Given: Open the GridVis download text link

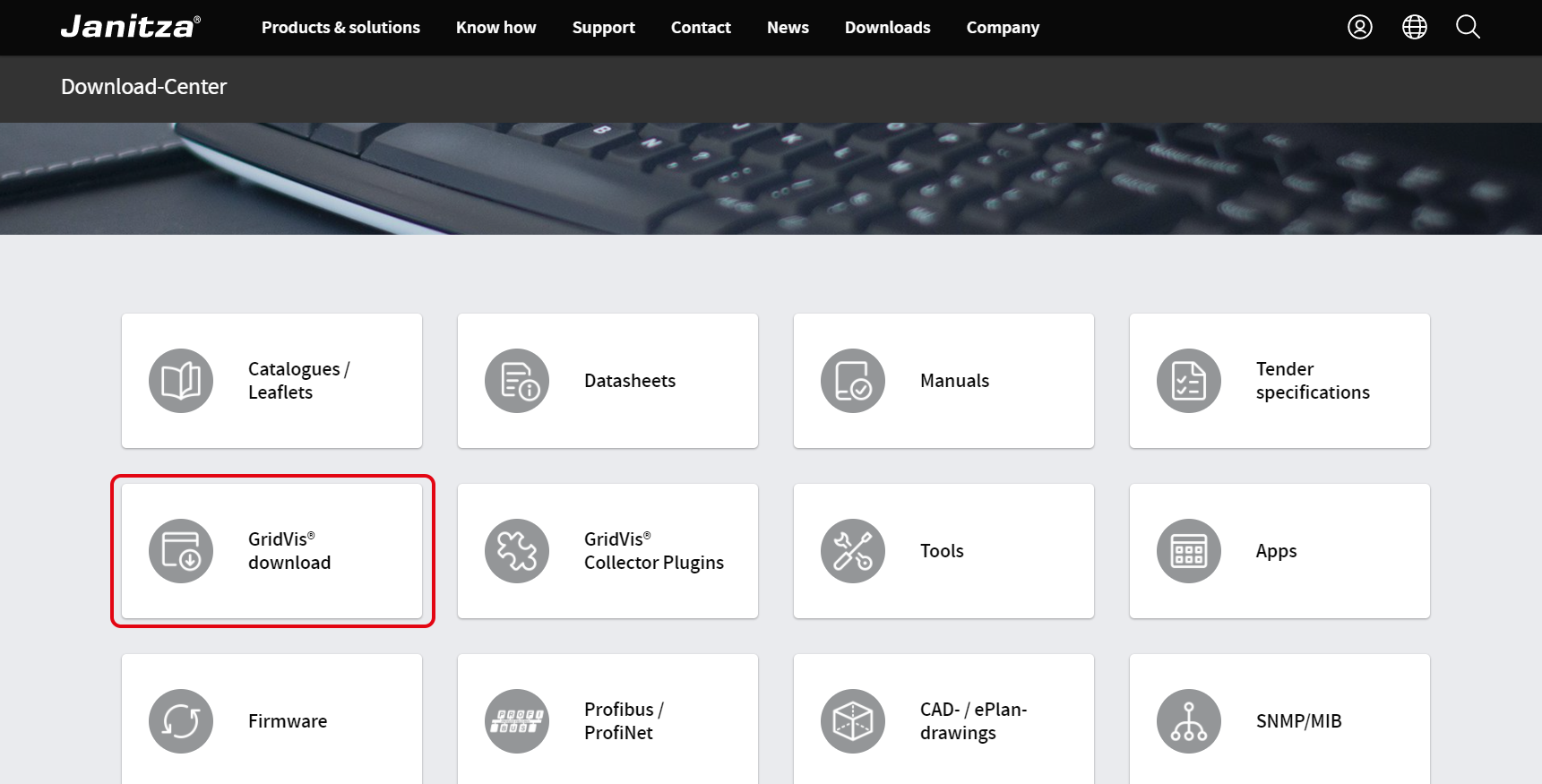Looking at the screenshot, I should [x=289, y=551].
